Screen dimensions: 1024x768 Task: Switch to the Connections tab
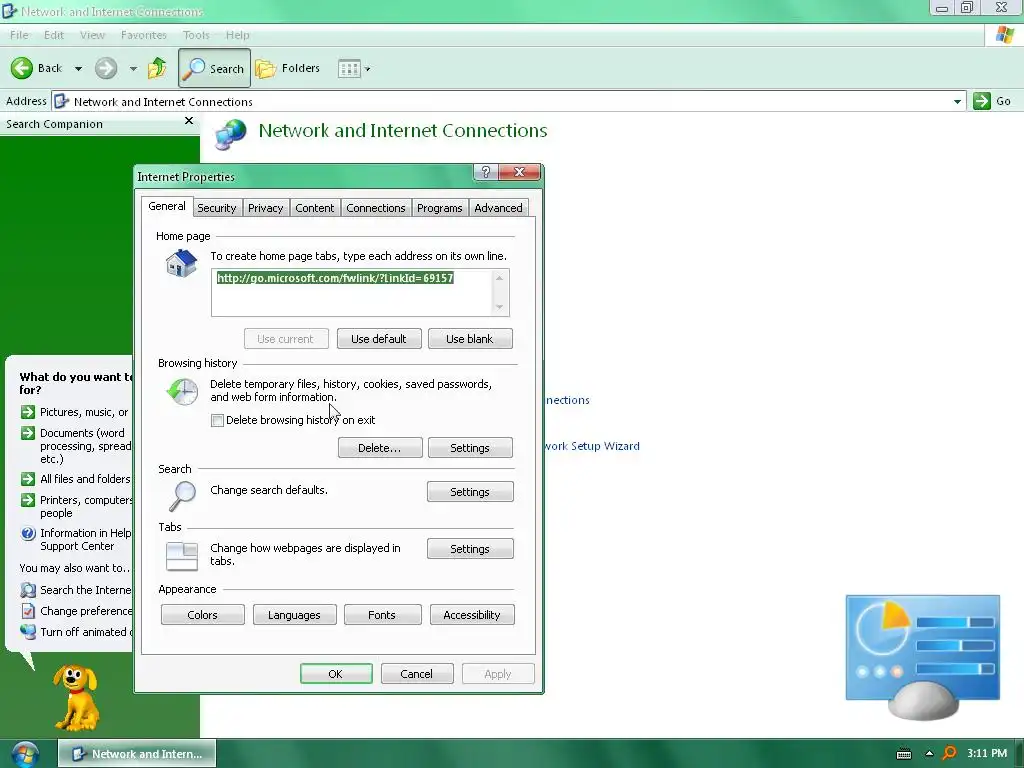pos(376,208)
